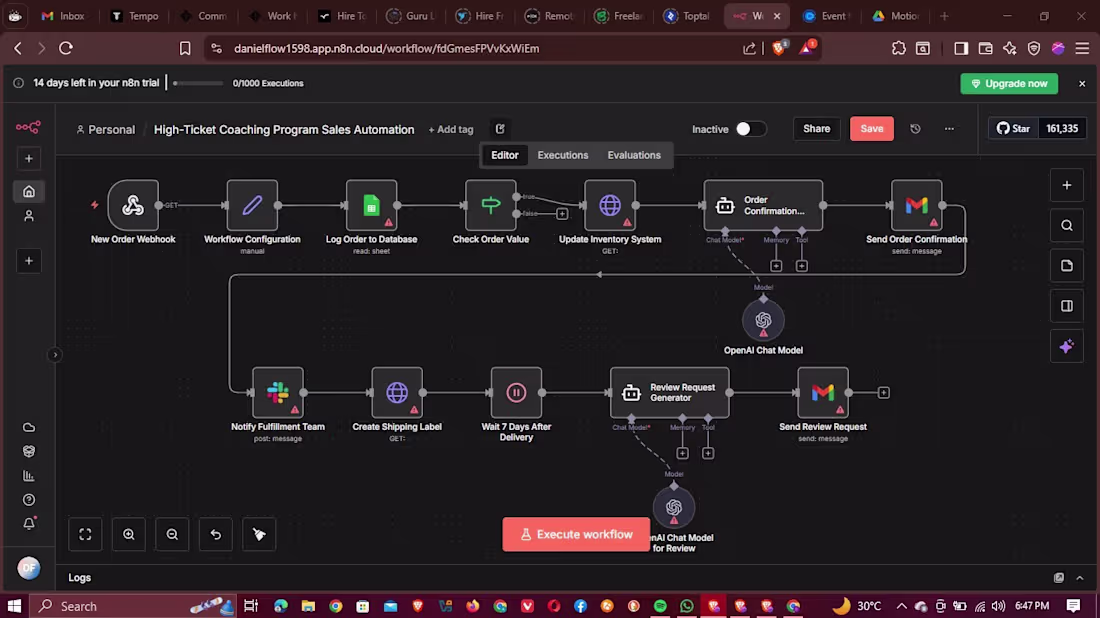
Task: Open the DF user avatar menu
Action: (29, 568)
